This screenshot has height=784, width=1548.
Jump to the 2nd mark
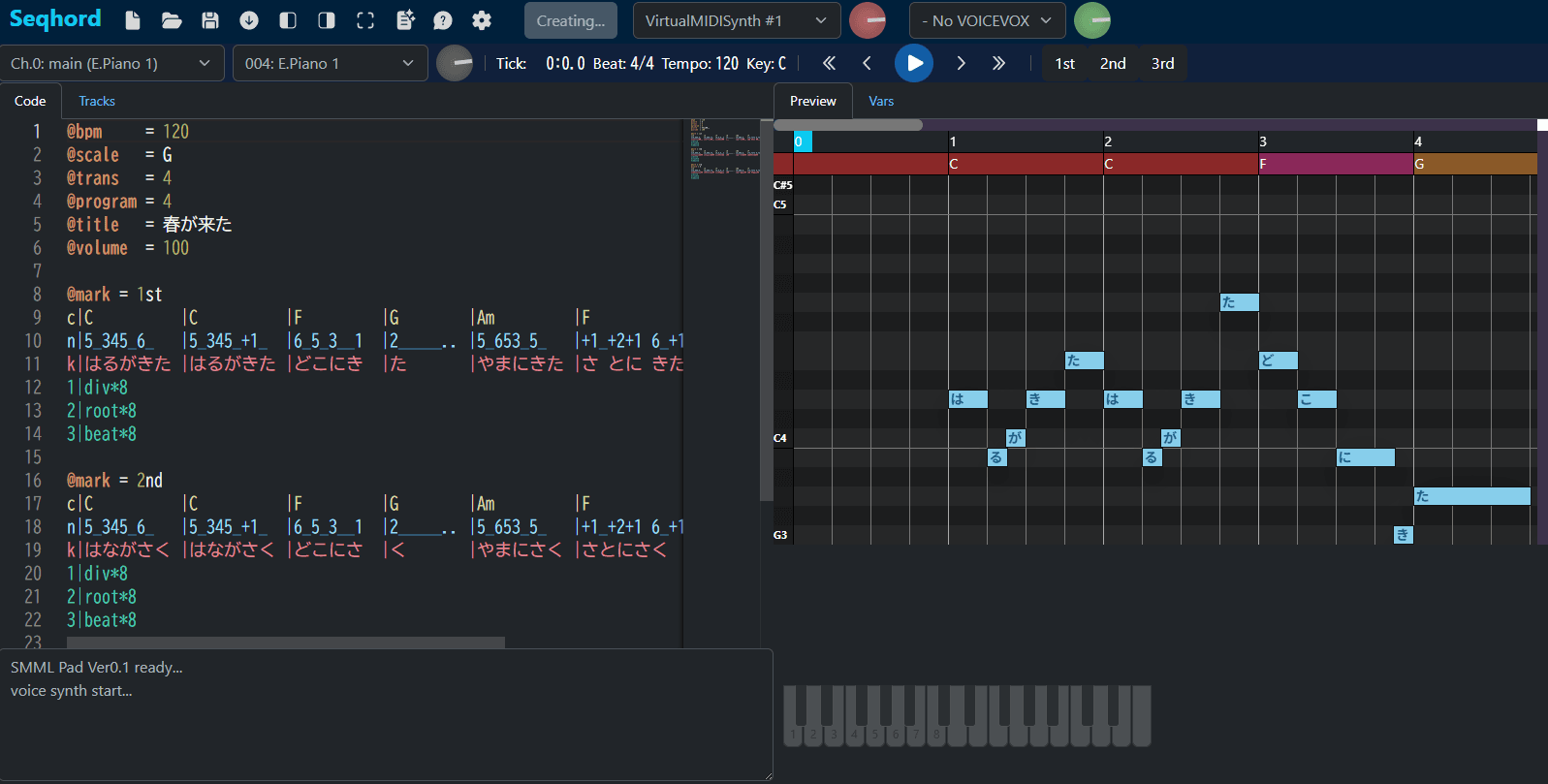[x=1113, y=63]
